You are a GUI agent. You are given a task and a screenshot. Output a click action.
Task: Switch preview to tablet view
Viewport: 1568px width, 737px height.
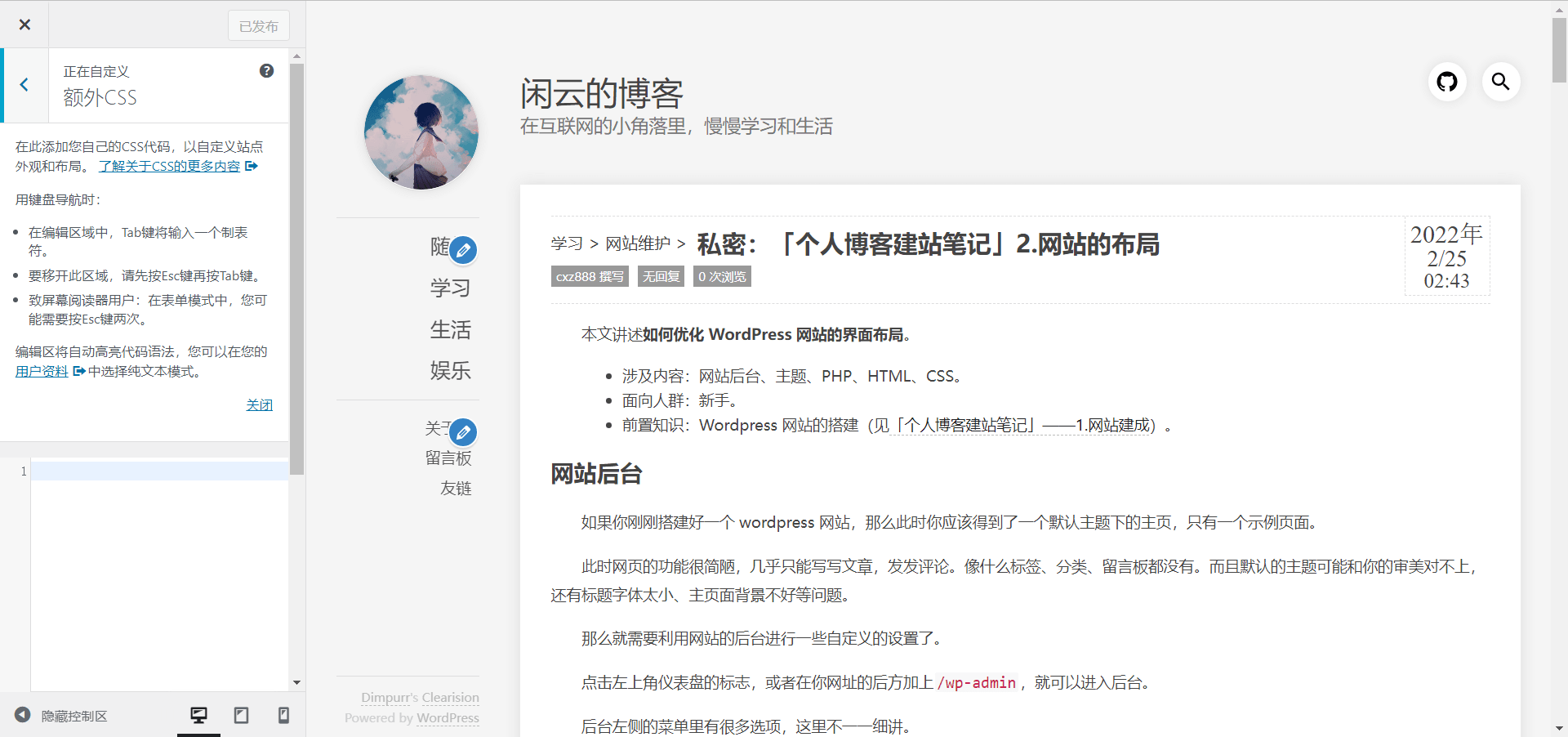coord(241,714)
